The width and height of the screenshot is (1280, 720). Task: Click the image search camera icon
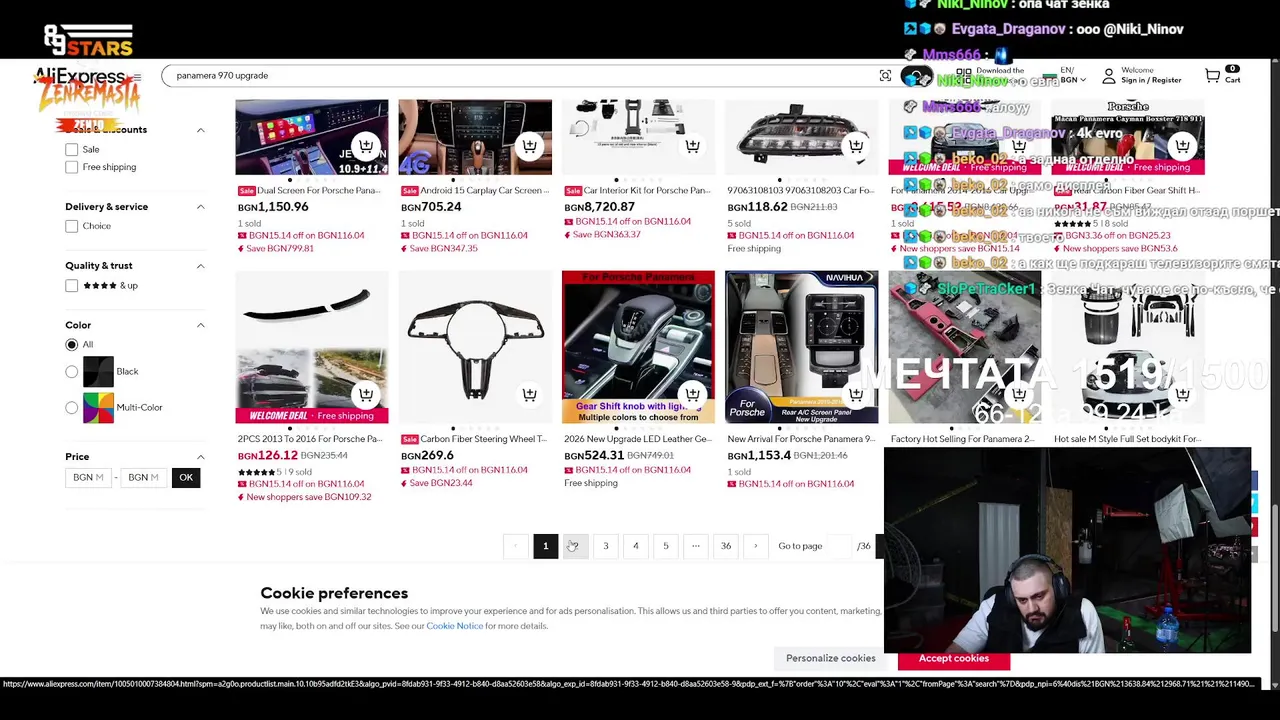(x=885, y=76)
